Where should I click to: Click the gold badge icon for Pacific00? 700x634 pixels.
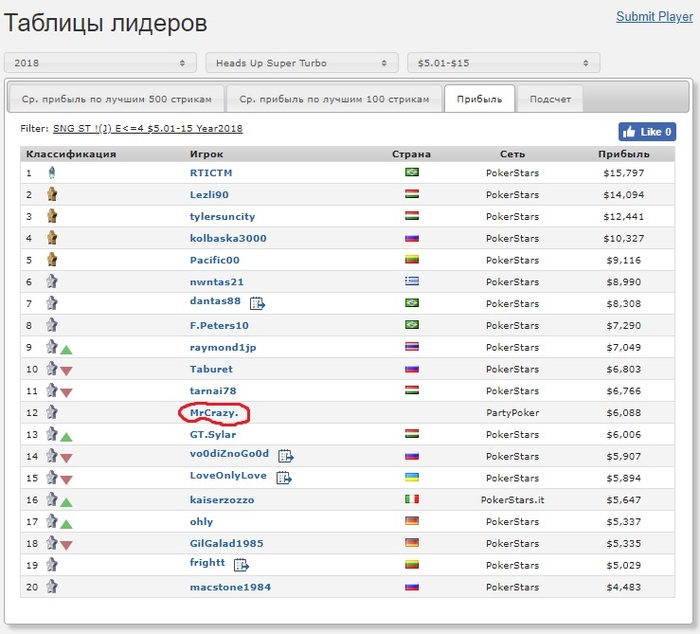[52, 260]
